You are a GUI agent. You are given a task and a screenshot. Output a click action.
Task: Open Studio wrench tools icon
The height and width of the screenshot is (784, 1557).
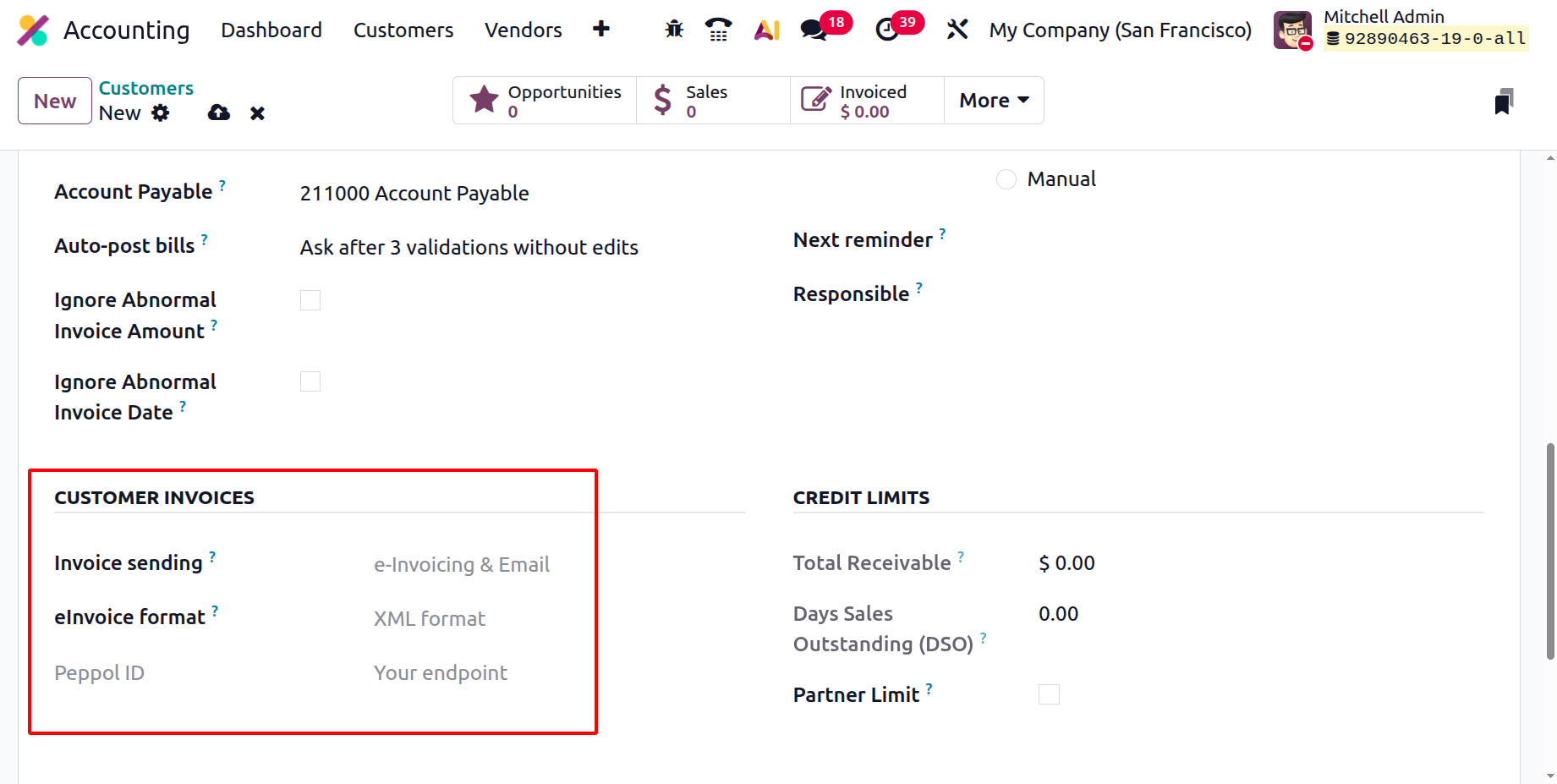tap(957, 30)
